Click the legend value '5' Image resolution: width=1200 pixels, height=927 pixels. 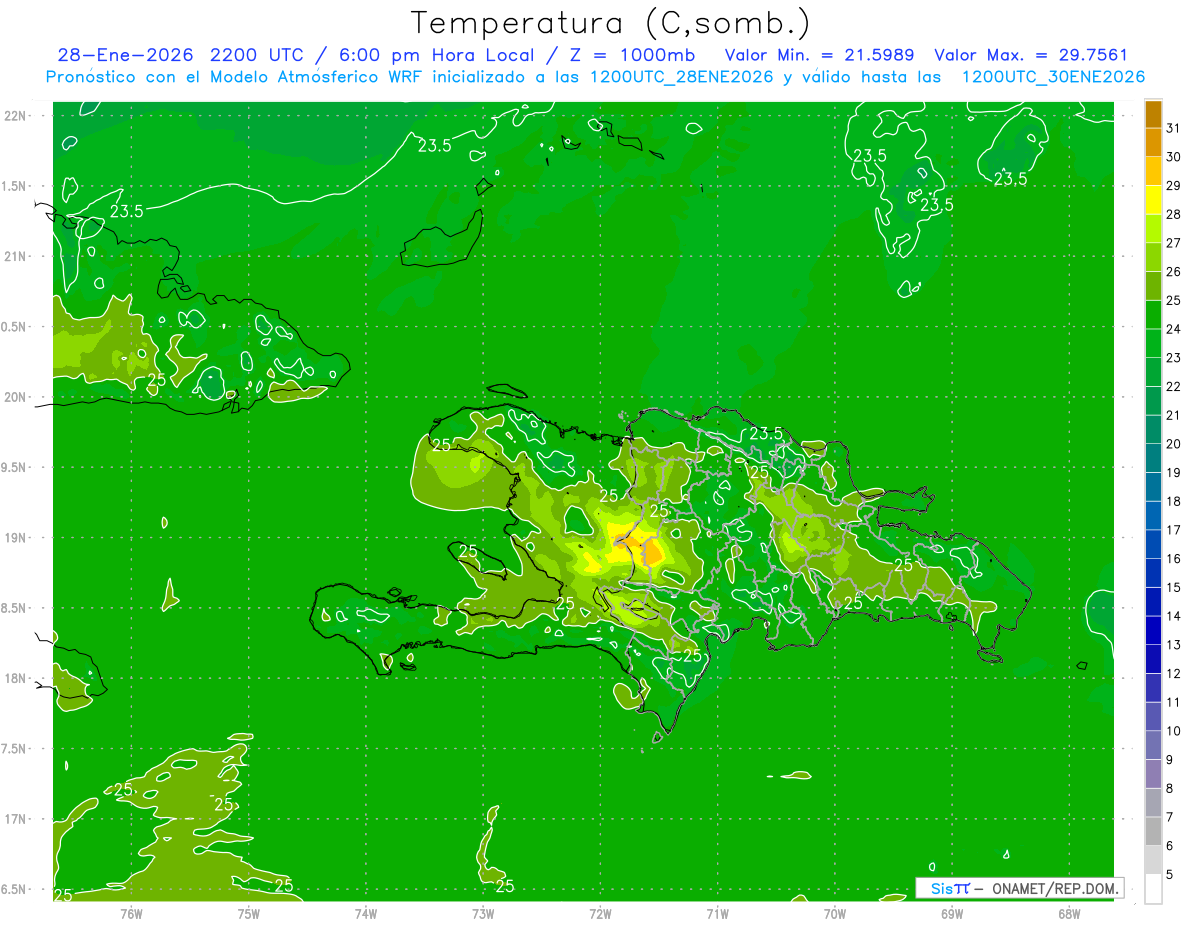click(1170, 875)
